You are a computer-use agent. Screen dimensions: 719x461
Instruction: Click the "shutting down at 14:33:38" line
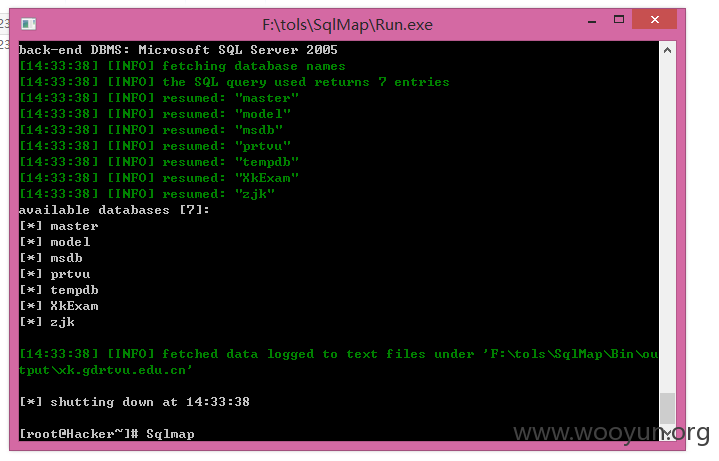coord(134,402)
